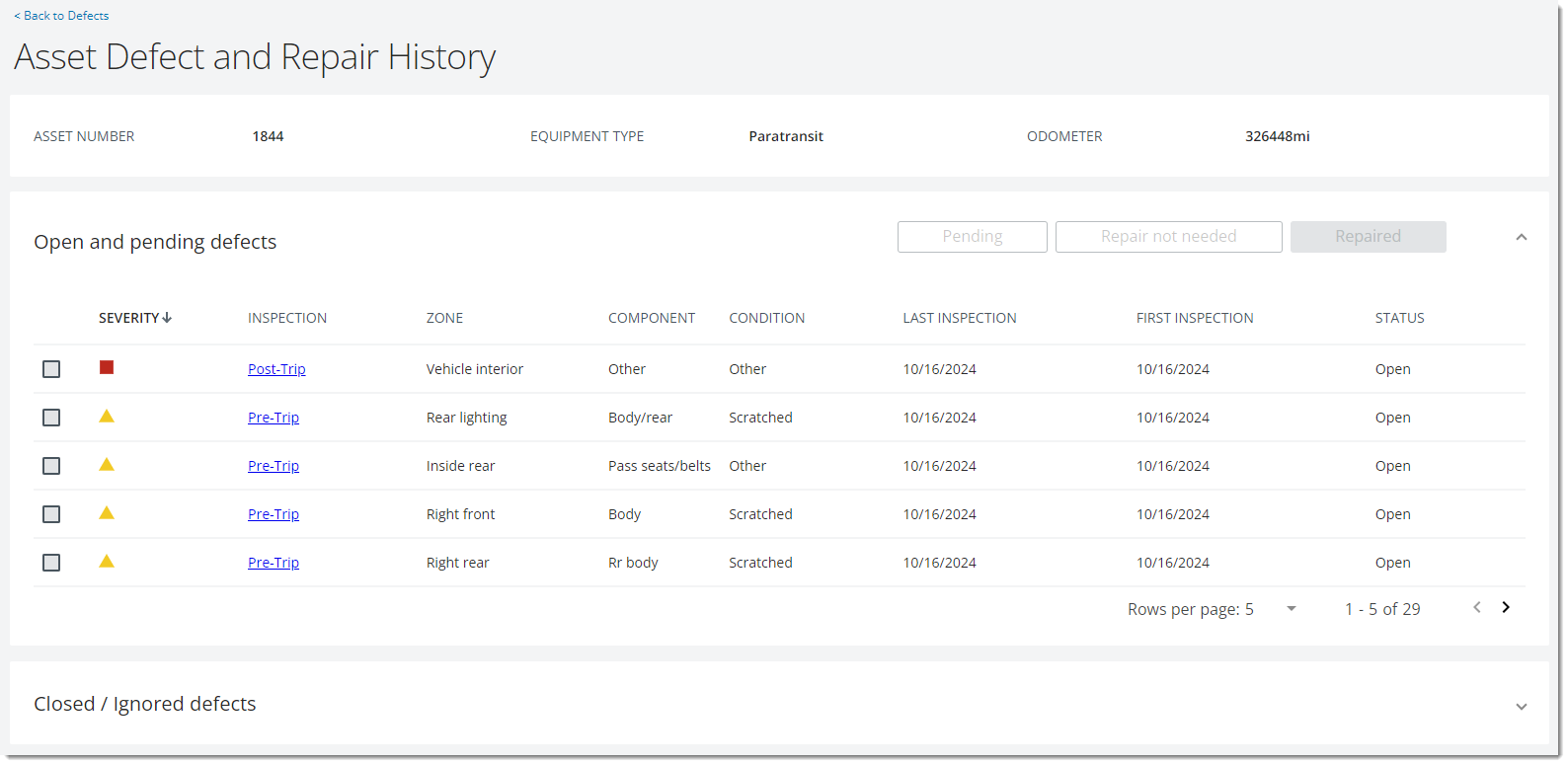Viewport: 1568px width, 765px height.
Task: Click the Condition column header
Action: (767, 318)
